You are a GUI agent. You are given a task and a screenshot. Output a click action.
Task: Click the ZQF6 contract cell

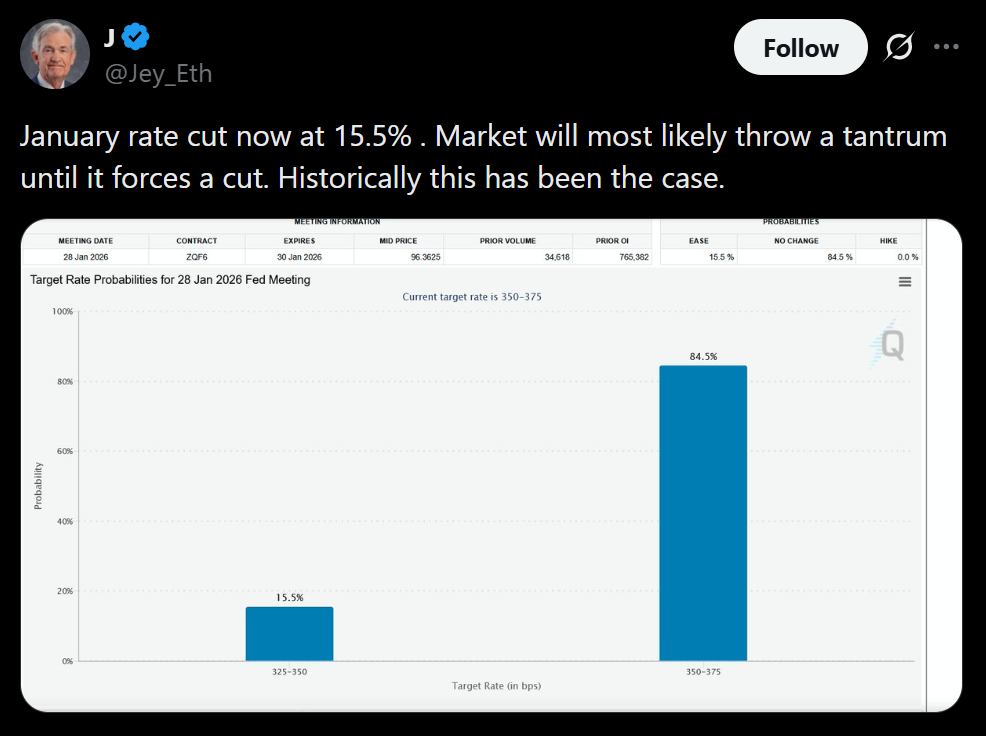click(196, 257)
